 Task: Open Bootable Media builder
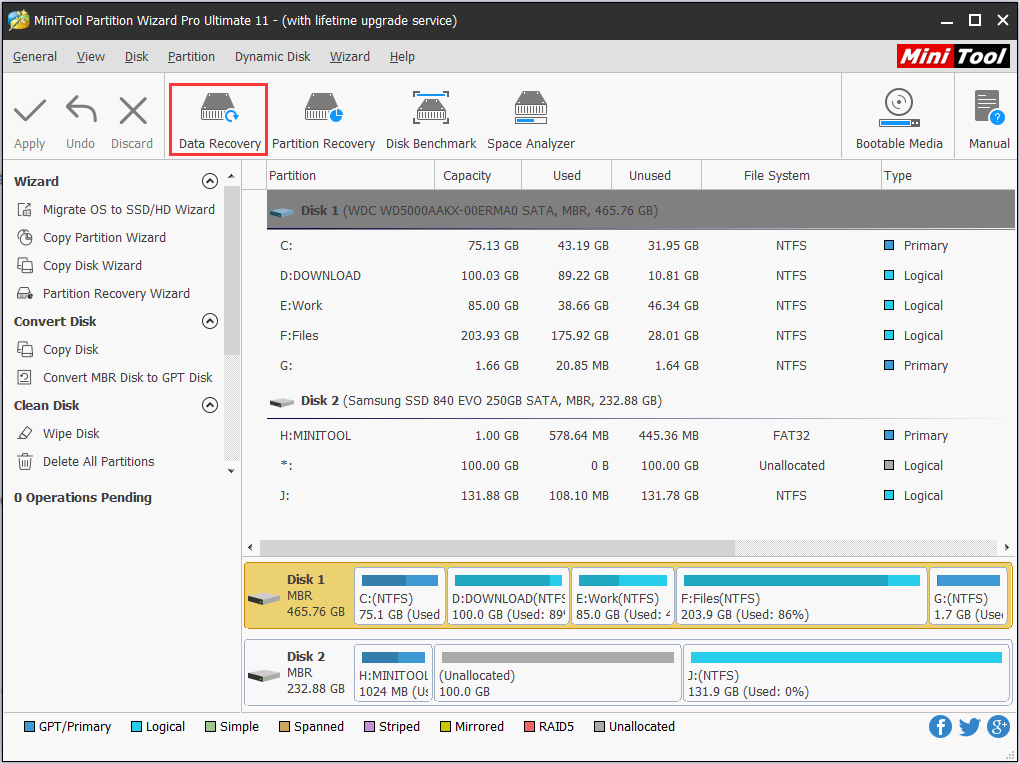899,120
